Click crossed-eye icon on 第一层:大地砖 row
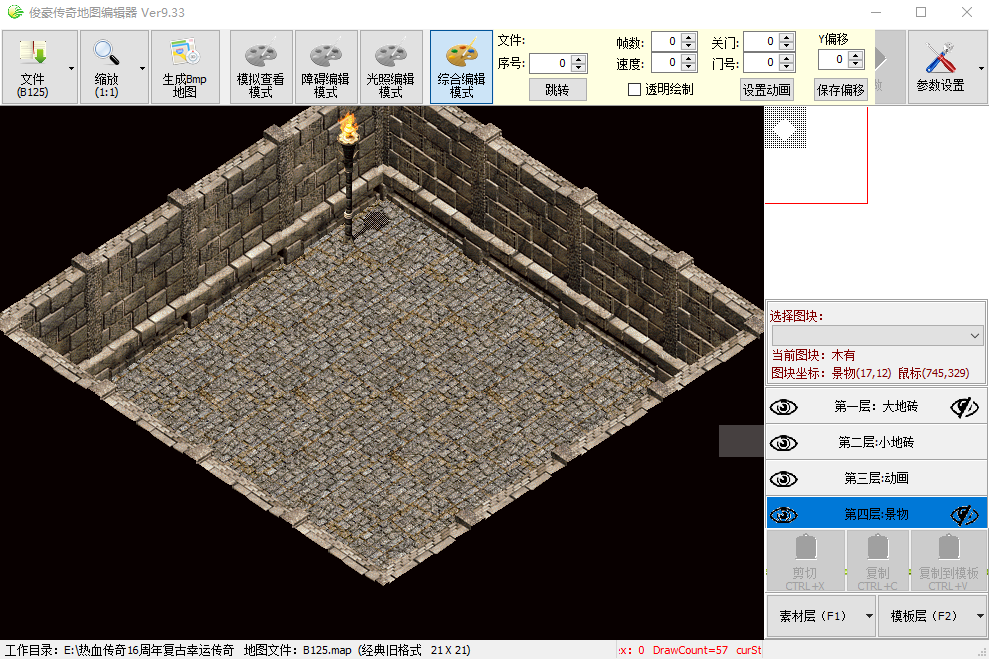 [964, 407]
